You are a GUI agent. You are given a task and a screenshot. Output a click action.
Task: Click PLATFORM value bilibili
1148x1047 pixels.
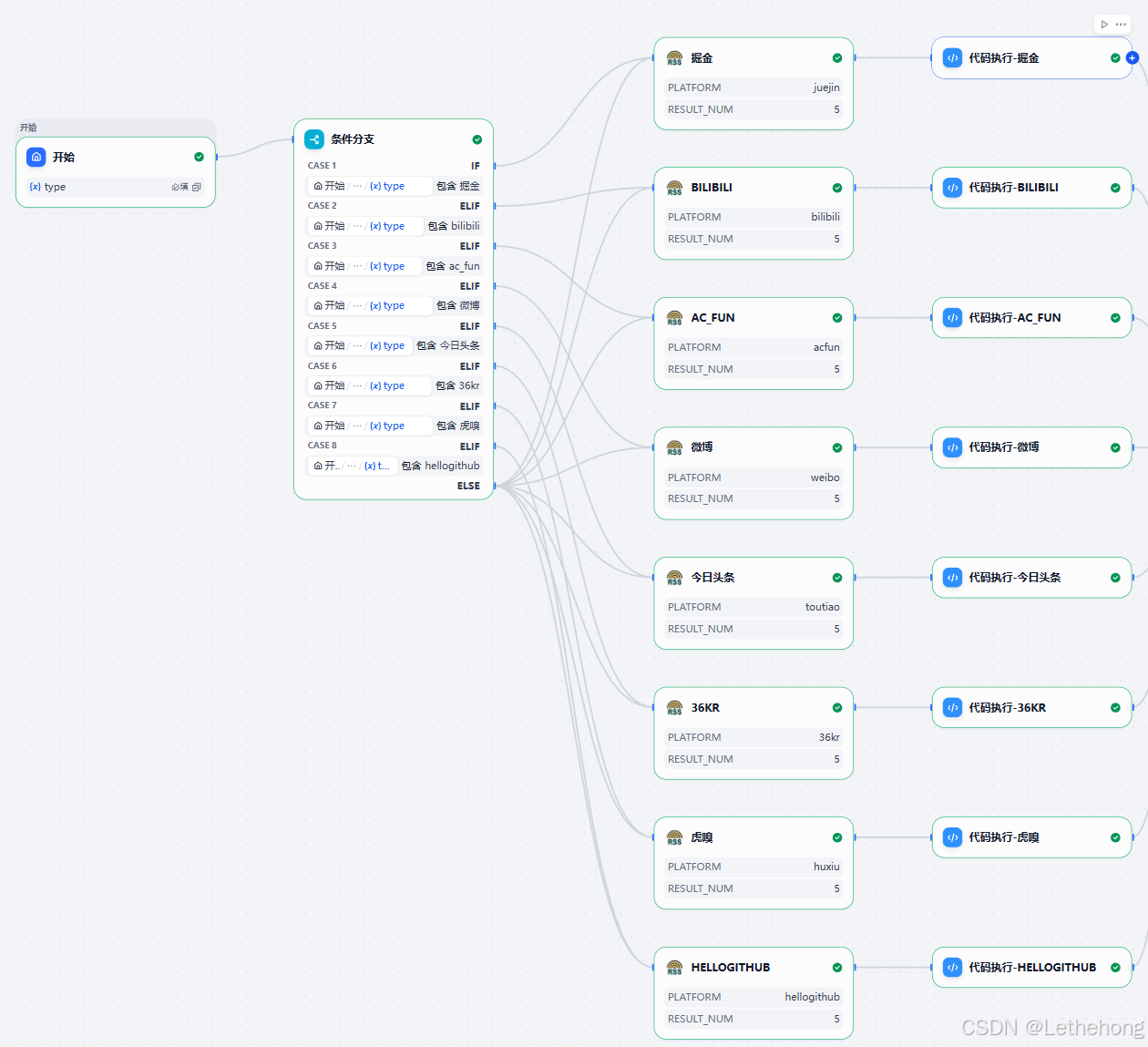pos(825,217)
